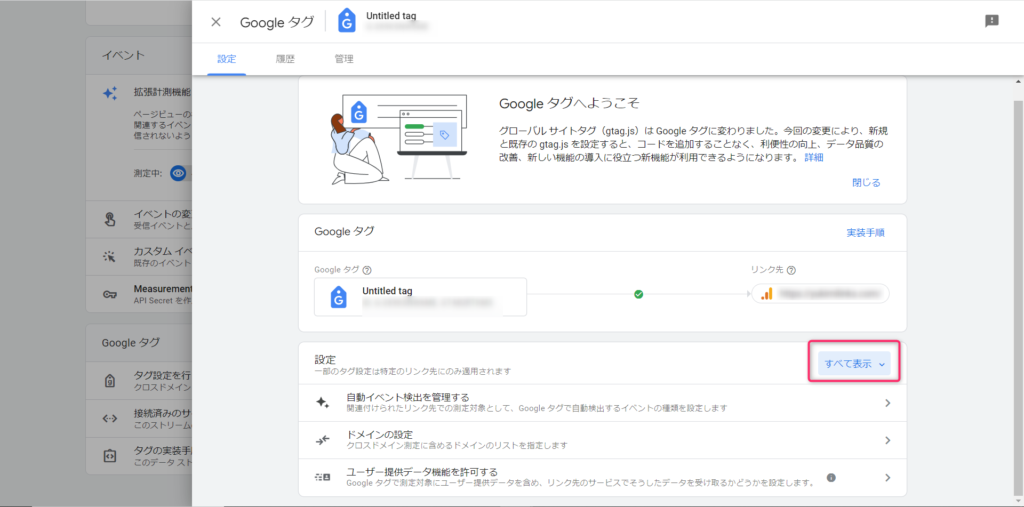Open the 詳細 link in welcome card

pos(814,157)
